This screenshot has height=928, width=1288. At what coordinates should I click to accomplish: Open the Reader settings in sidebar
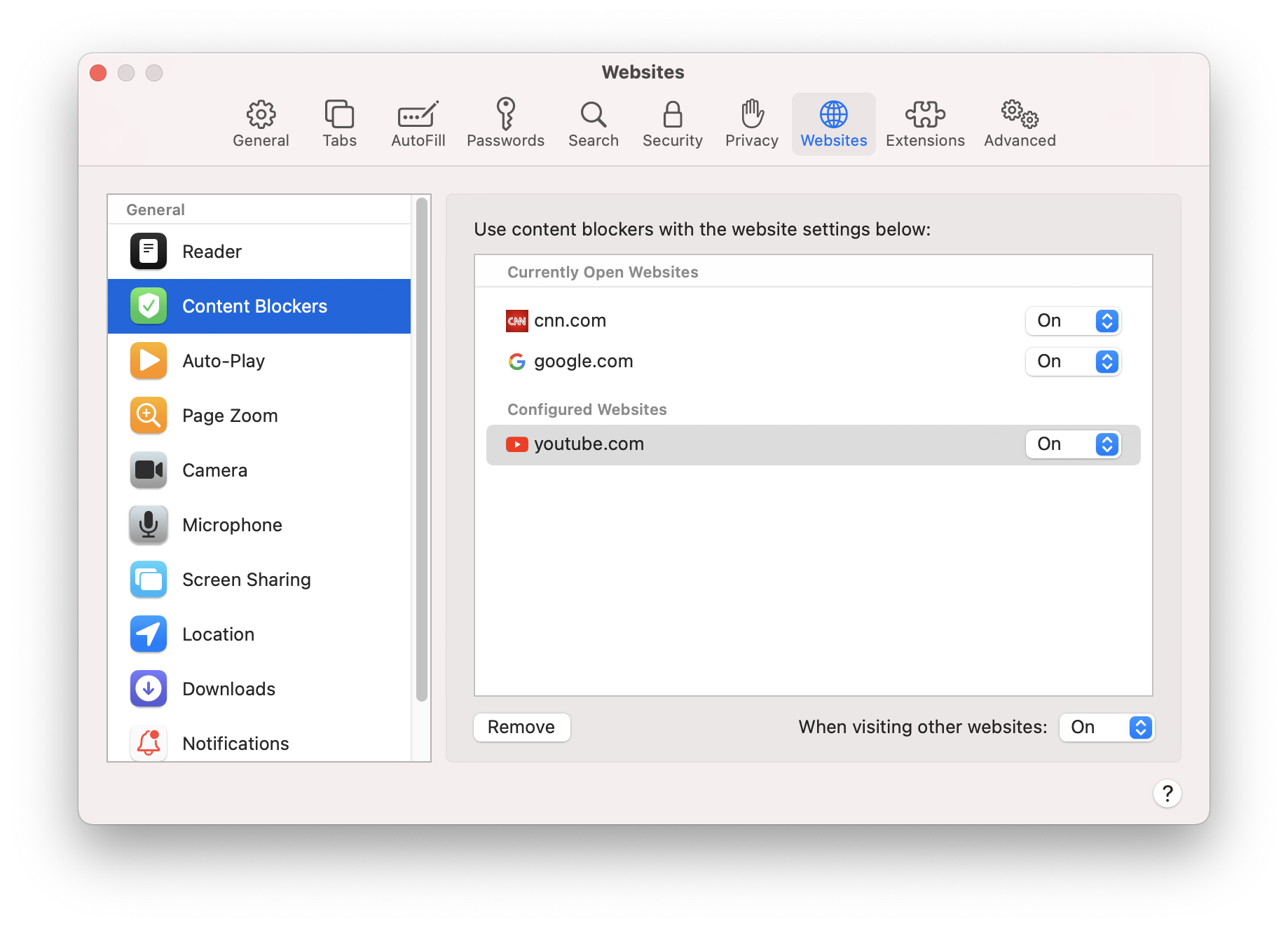212,252
